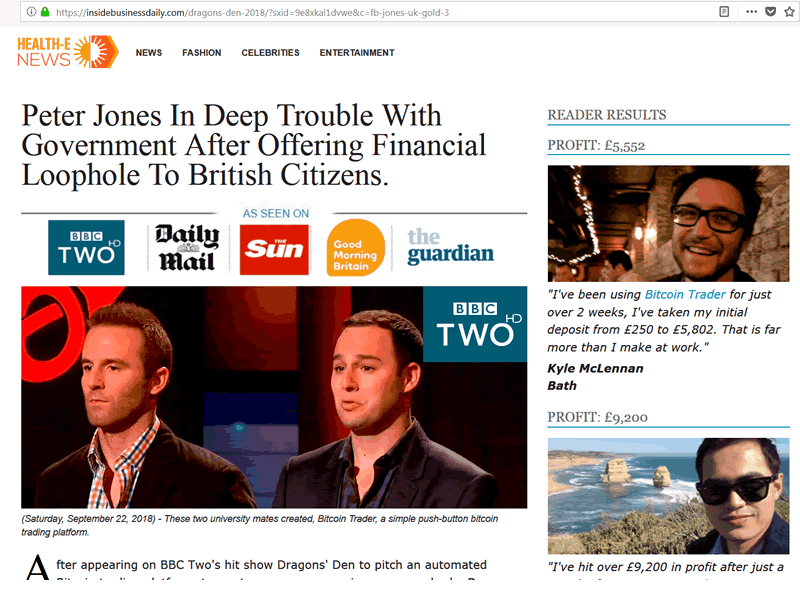Open the page actions three-dot menu

(751, 12)
